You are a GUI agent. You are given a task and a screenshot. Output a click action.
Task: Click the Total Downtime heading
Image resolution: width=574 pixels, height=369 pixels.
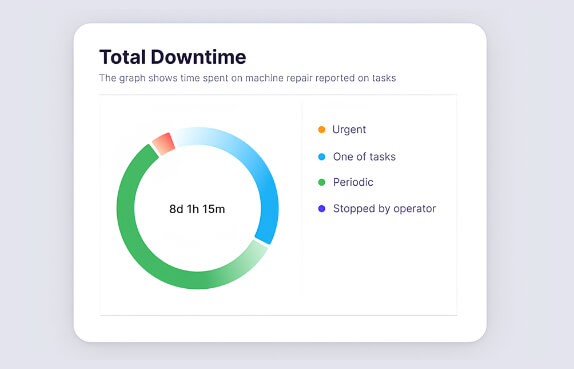(x=173, y=57)
